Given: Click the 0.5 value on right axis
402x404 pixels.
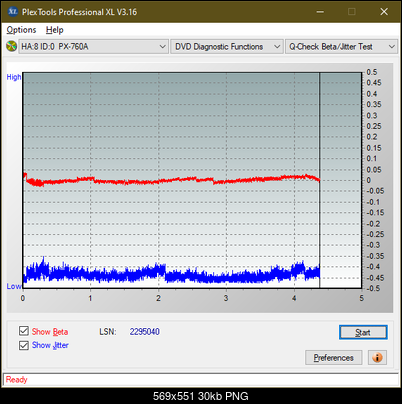Looking at the screenshot, I should pos(372,72).
